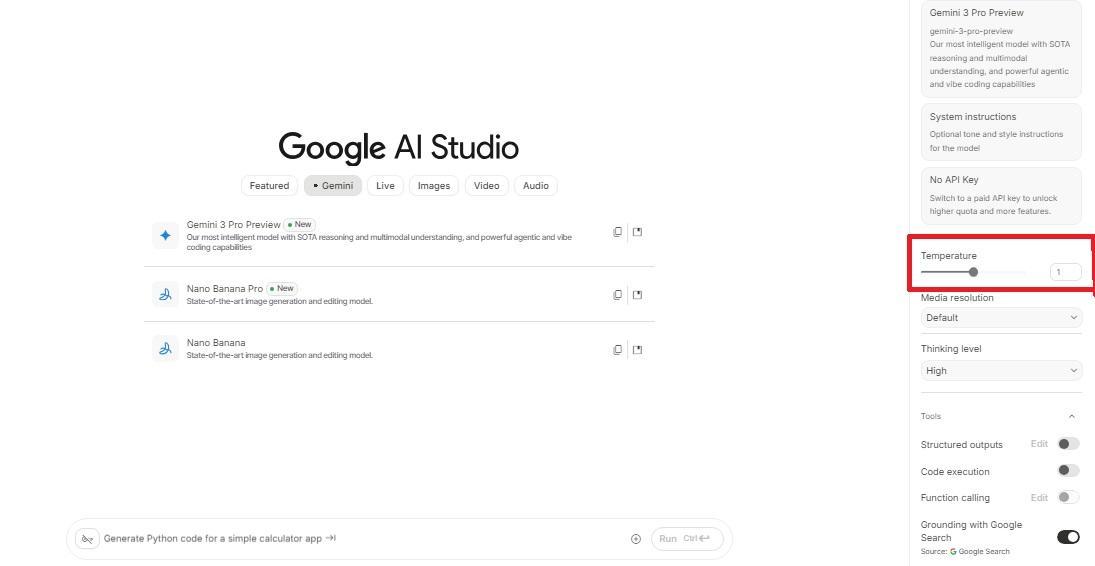Click the plus icon in the prompt box

pos(636,539)
